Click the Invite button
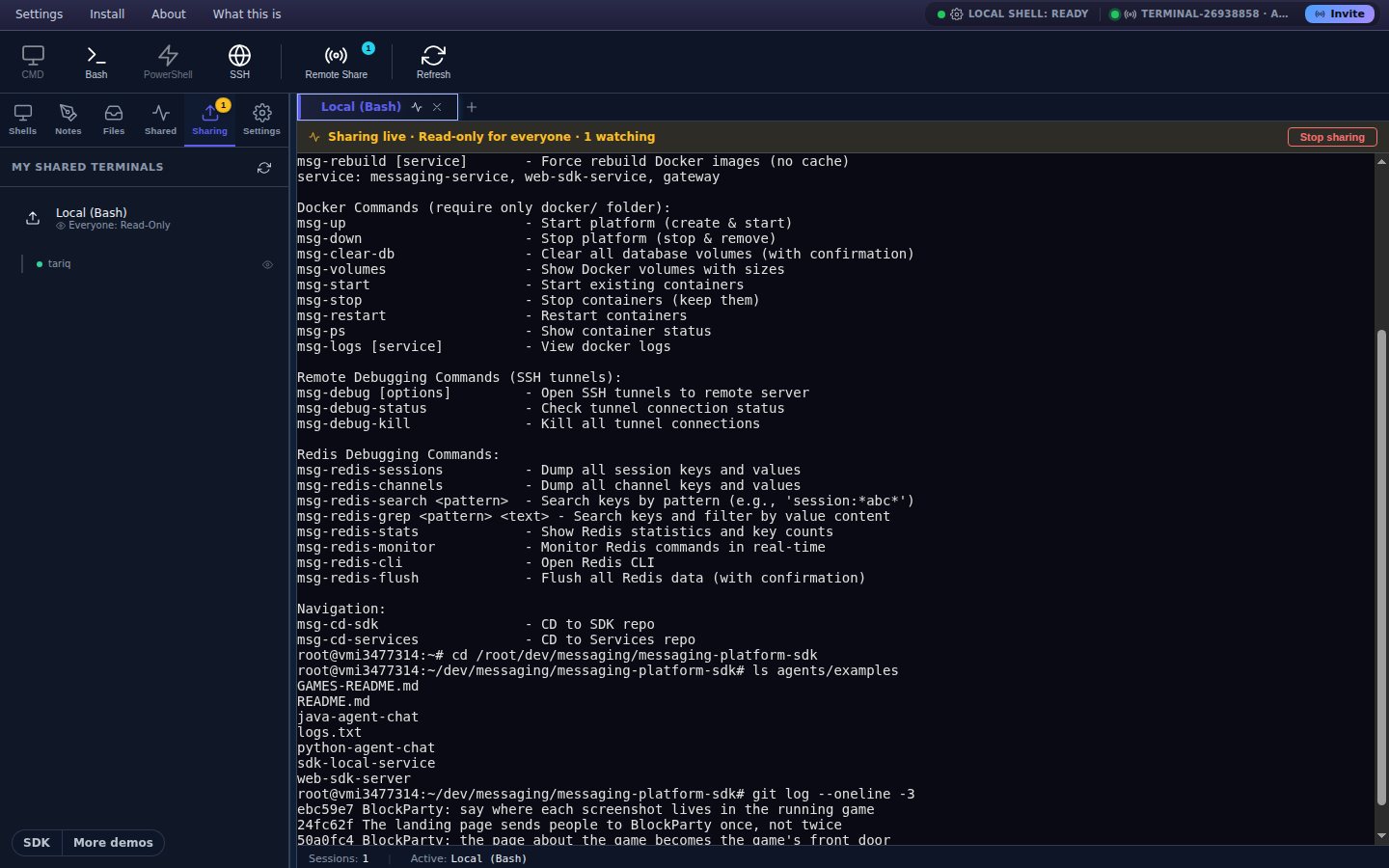1389x868 pixels. [1339, 14]
